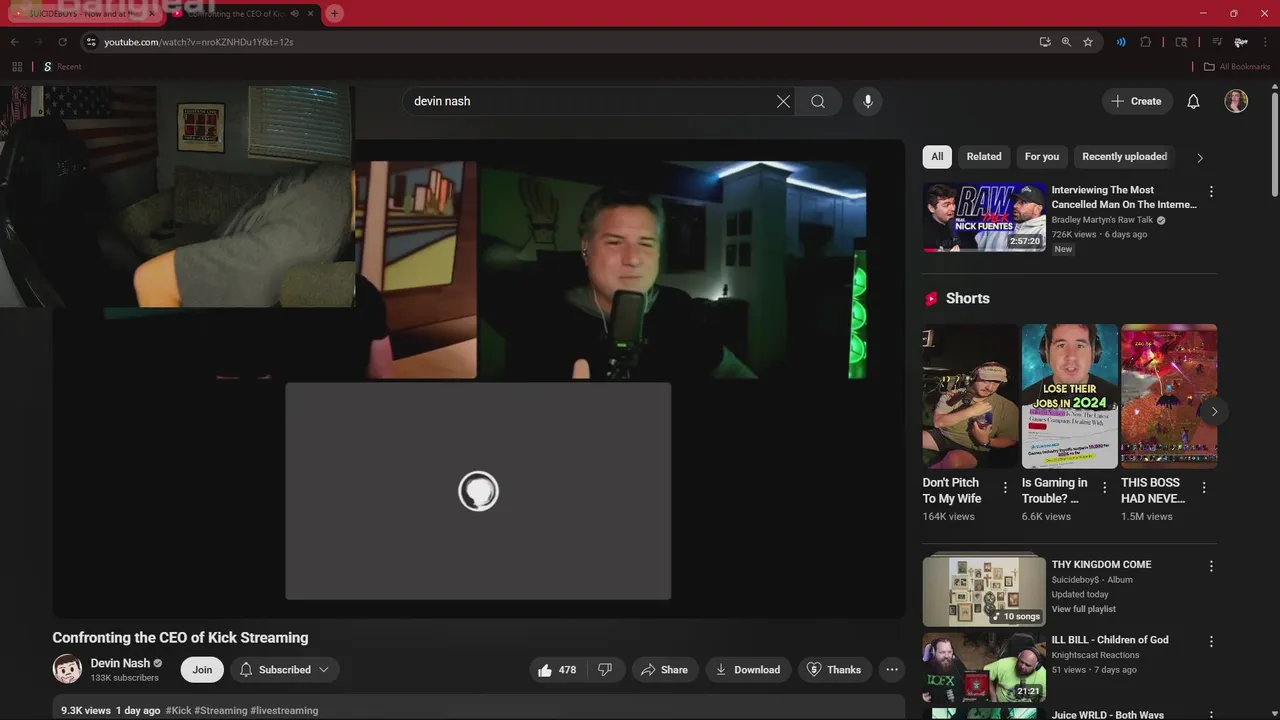
Task: Open ILL BILL Children of God thumbnail
Action: [984, 666]
